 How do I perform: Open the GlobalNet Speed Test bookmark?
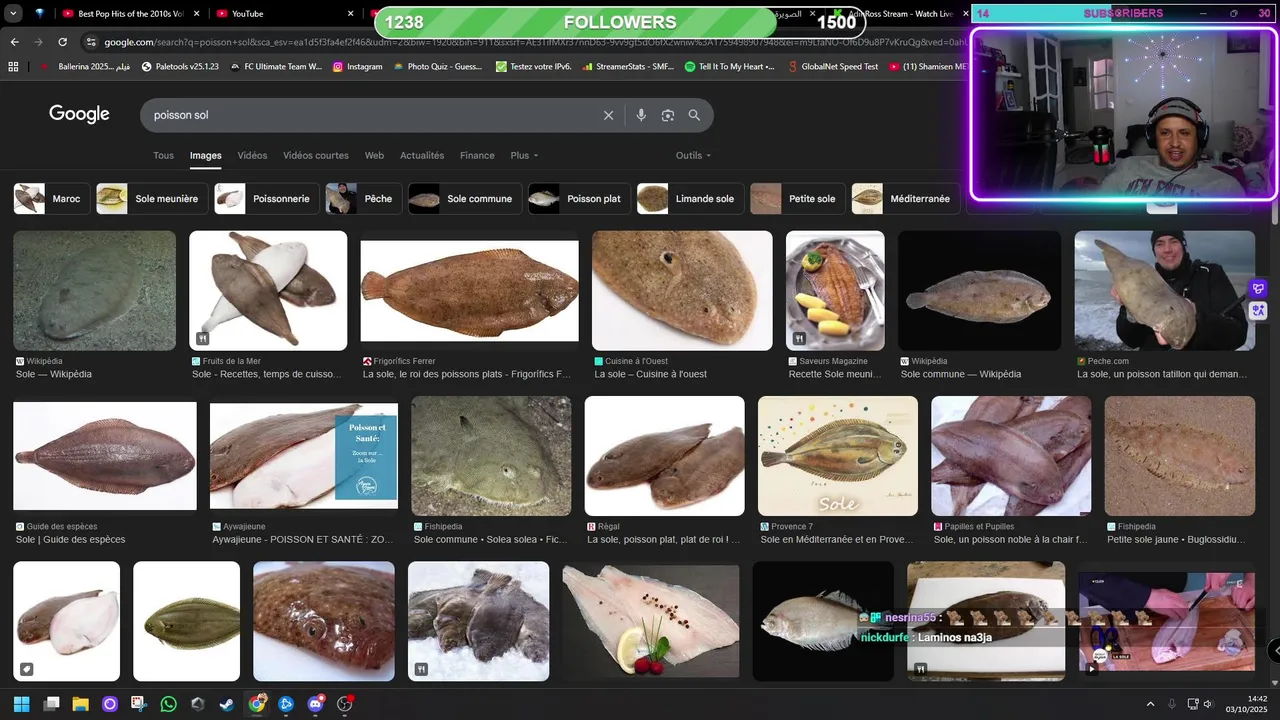tap(832, 67)
